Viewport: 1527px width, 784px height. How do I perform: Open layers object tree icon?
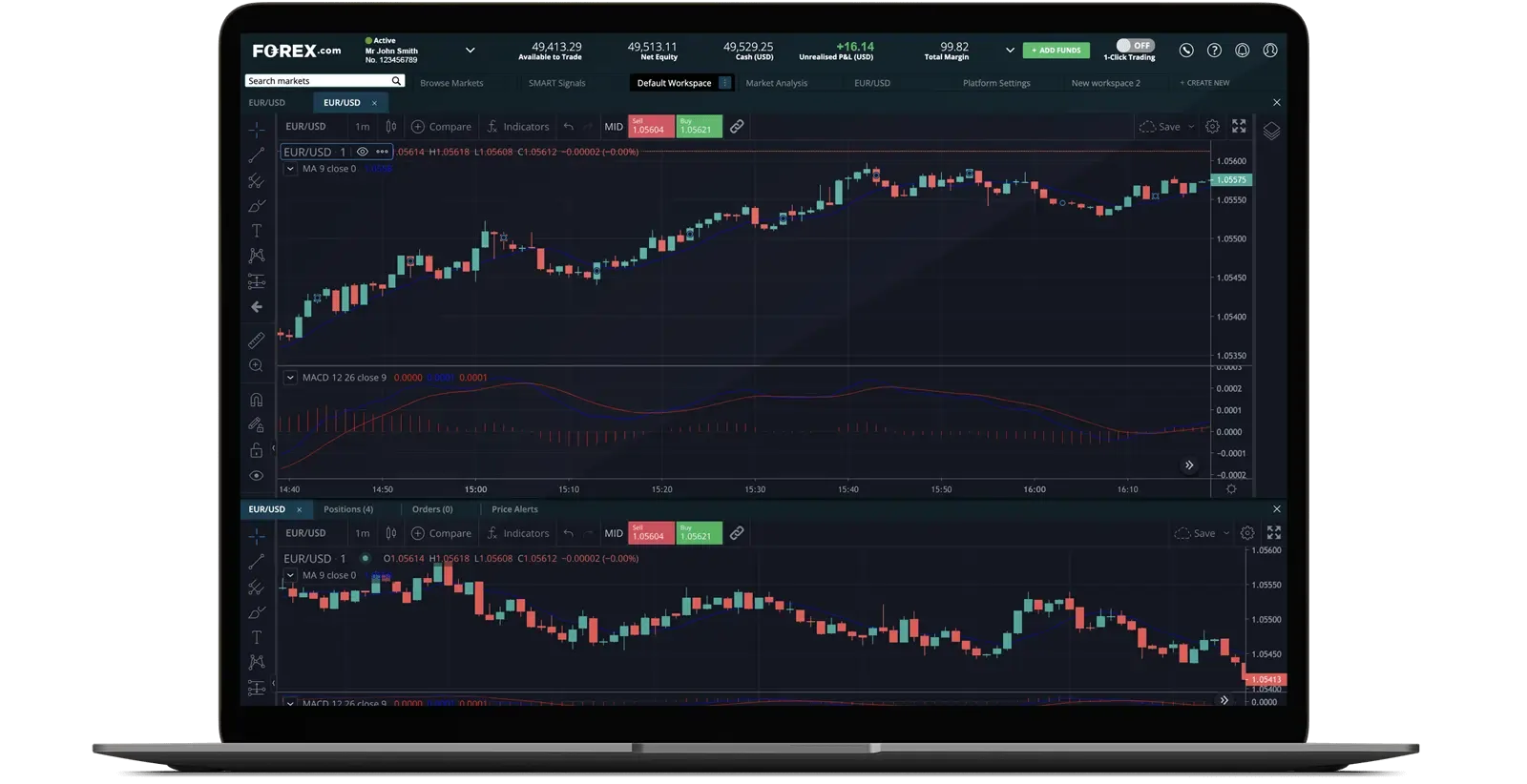pos(1271,131)
